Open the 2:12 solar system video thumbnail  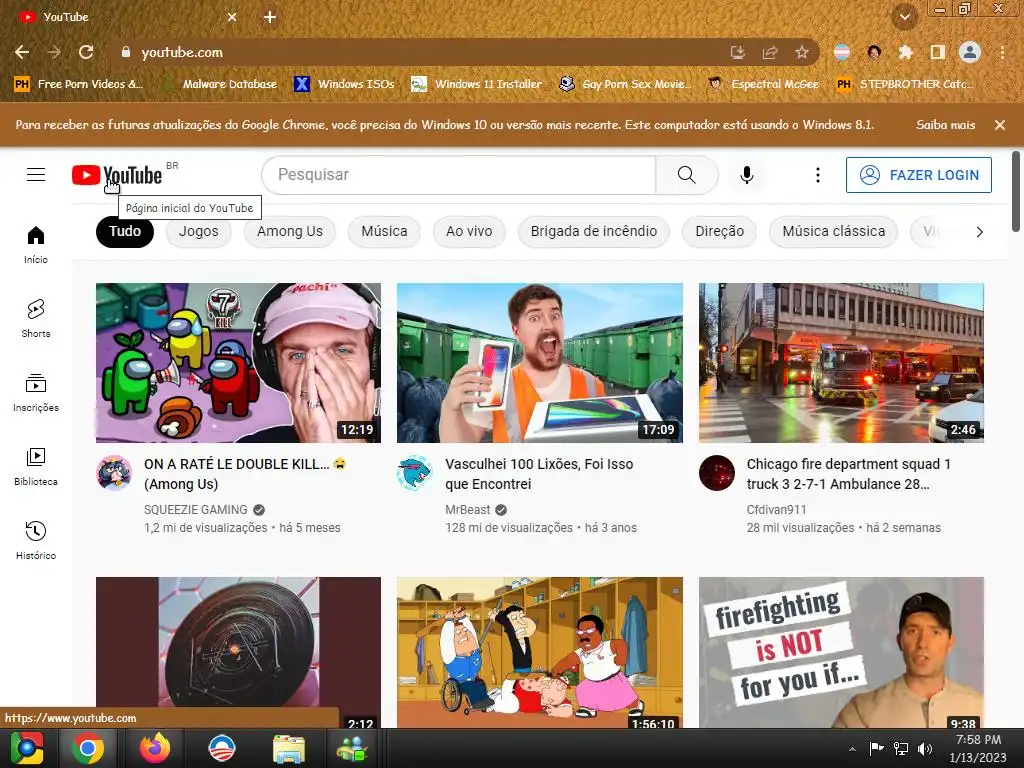pos(238,652)
